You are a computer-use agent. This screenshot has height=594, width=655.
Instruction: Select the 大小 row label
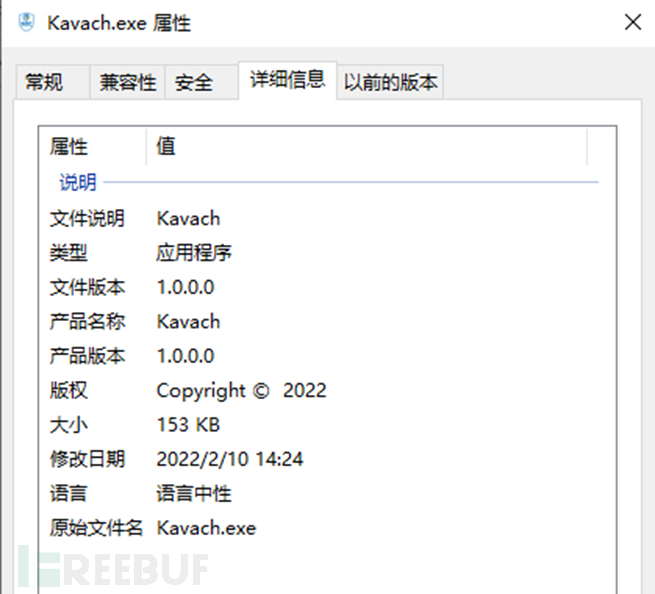[69, 425]
